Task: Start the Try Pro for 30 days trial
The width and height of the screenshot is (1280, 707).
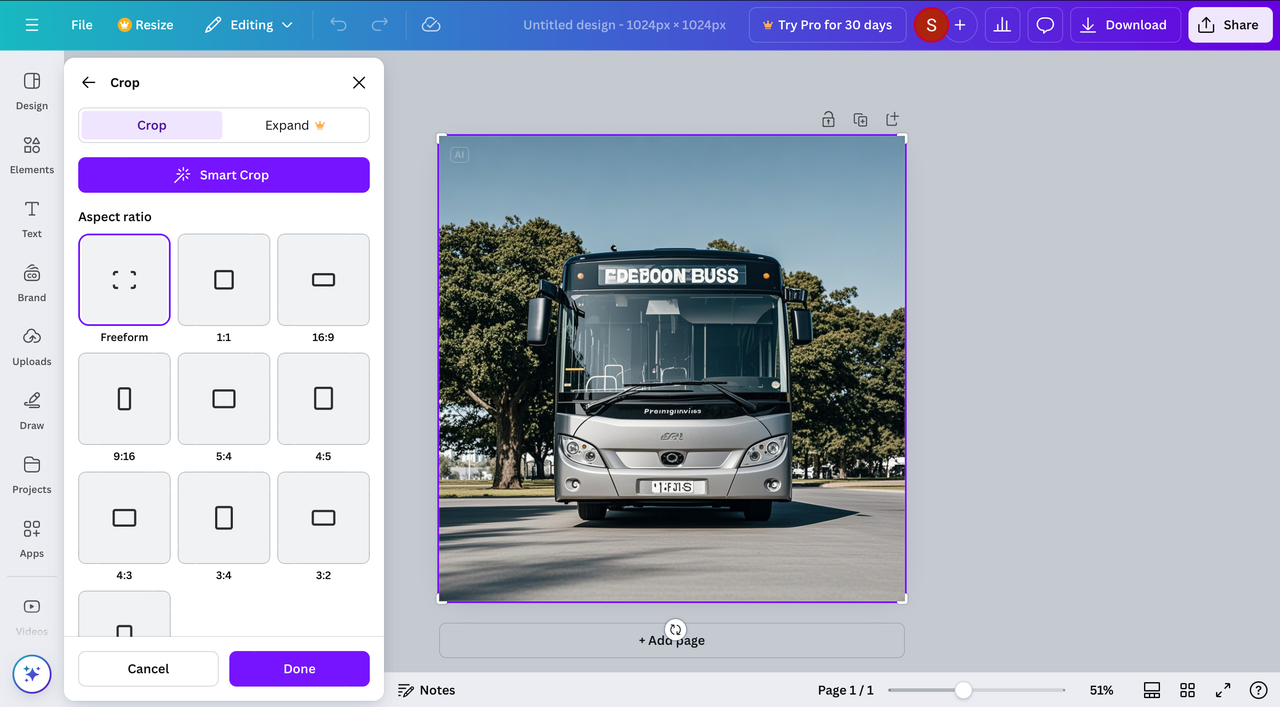Action: pos(828,25)
